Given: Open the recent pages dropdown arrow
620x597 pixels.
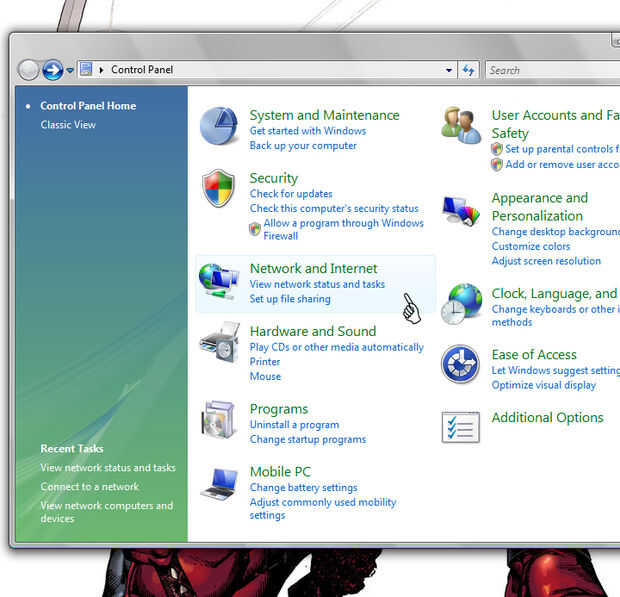Looking at the screenshot, I should click(x=70, y=70).
